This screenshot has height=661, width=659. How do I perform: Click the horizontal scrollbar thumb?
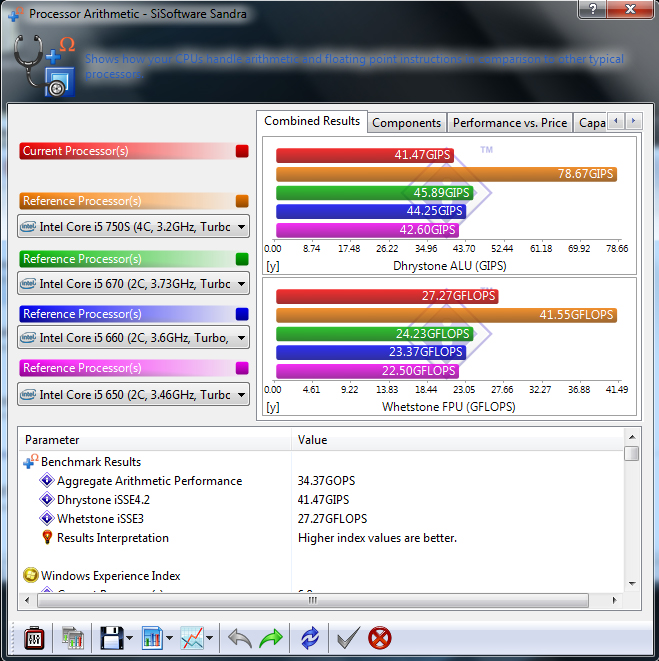[x=312, y=600]
